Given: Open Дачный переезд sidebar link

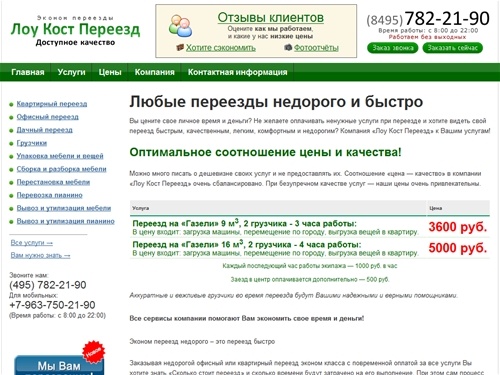Looking at the screenshot, I should tap(45, 130).
